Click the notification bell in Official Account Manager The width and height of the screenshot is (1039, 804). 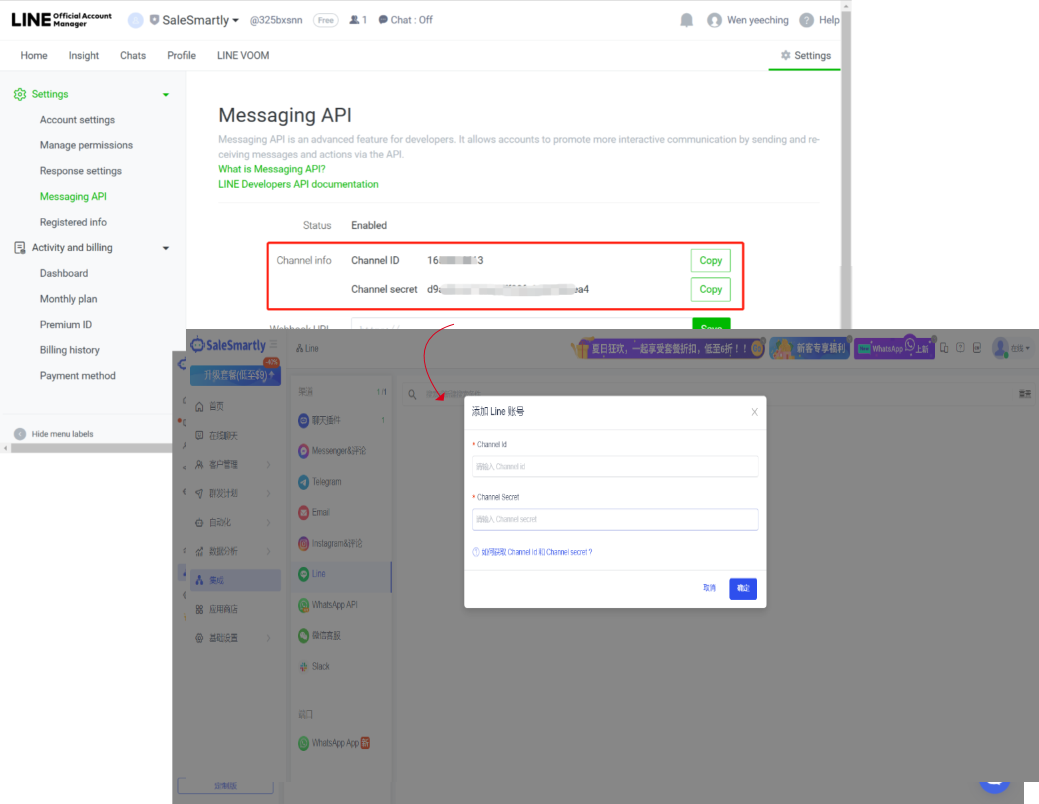tap(686, 19)
